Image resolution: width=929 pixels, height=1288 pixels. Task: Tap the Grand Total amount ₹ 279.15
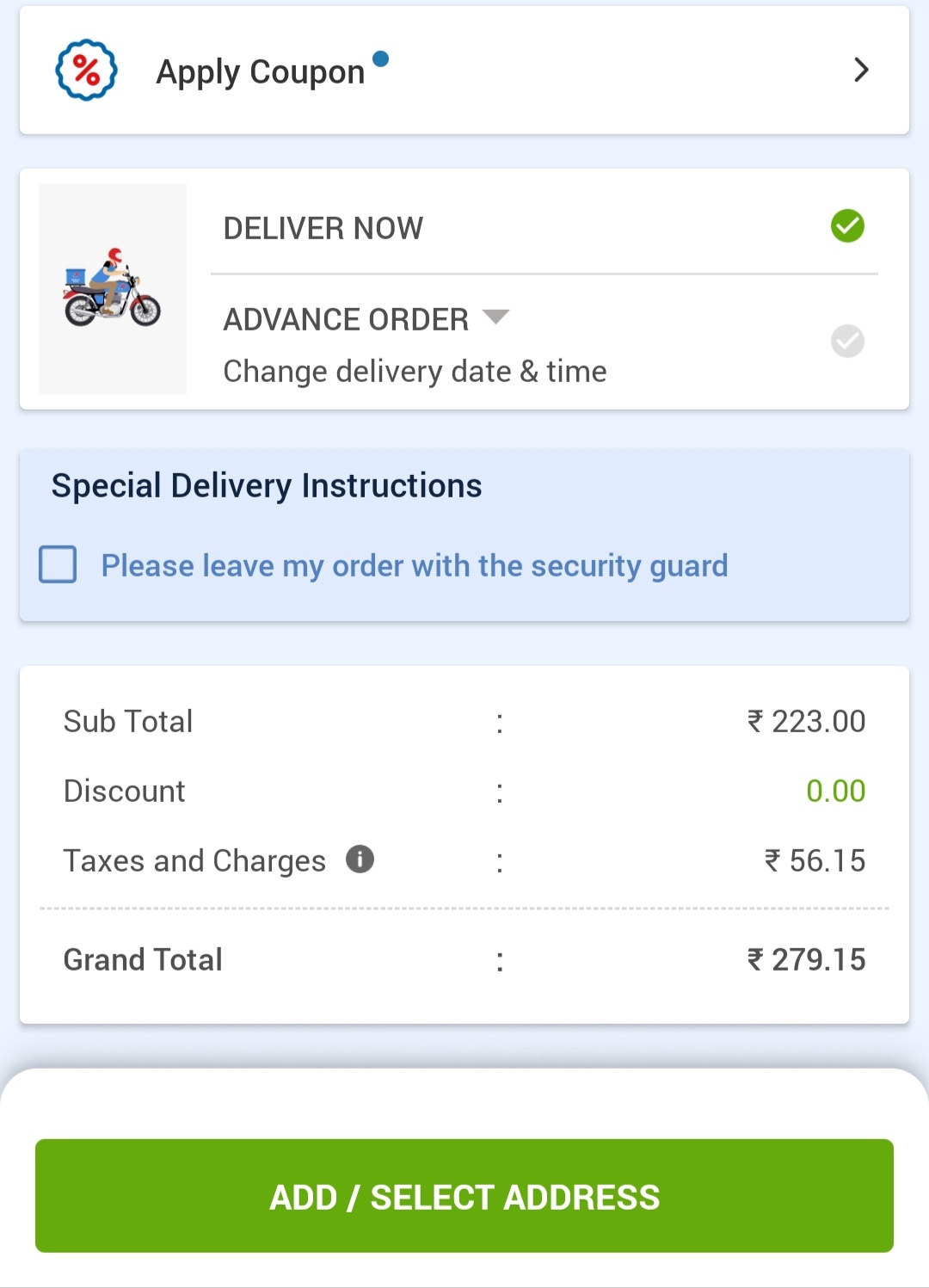click(806, 960)
